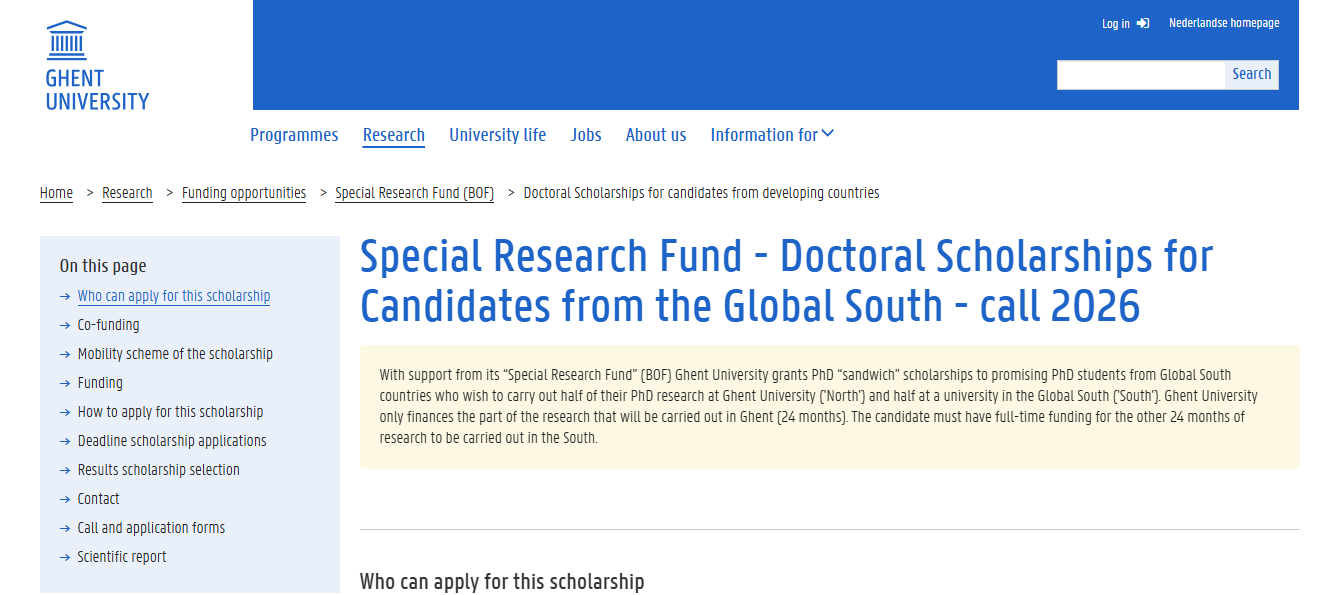
Task: Click inside the search input field
Action: point(1140,74)
